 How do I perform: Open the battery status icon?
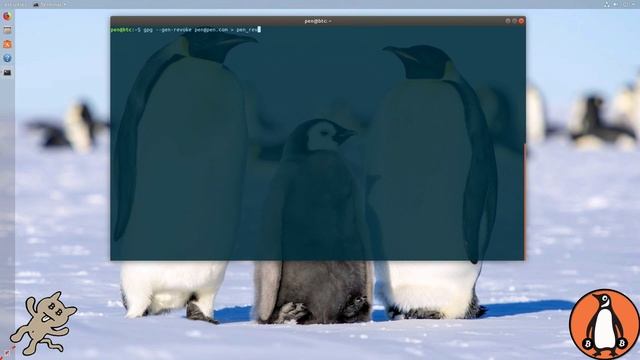coord(626,4)
